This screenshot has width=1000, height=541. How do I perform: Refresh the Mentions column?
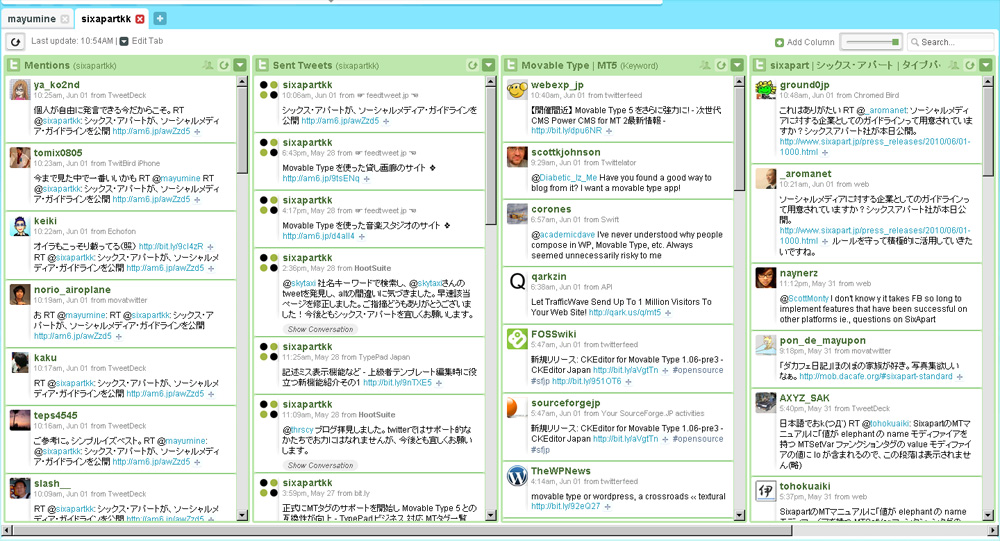tap(224, 65)
